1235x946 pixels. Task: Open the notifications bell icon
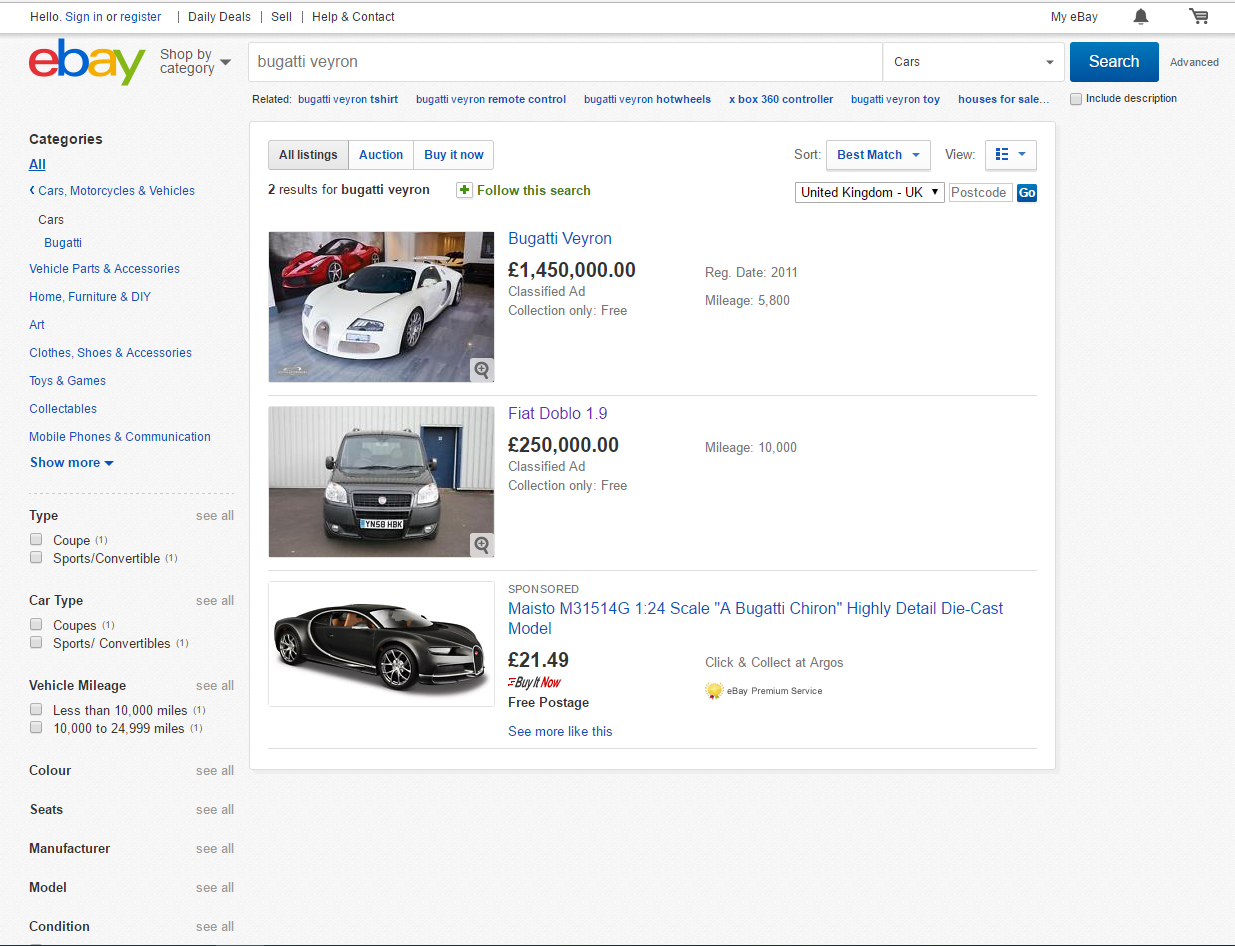[1141, 16]
